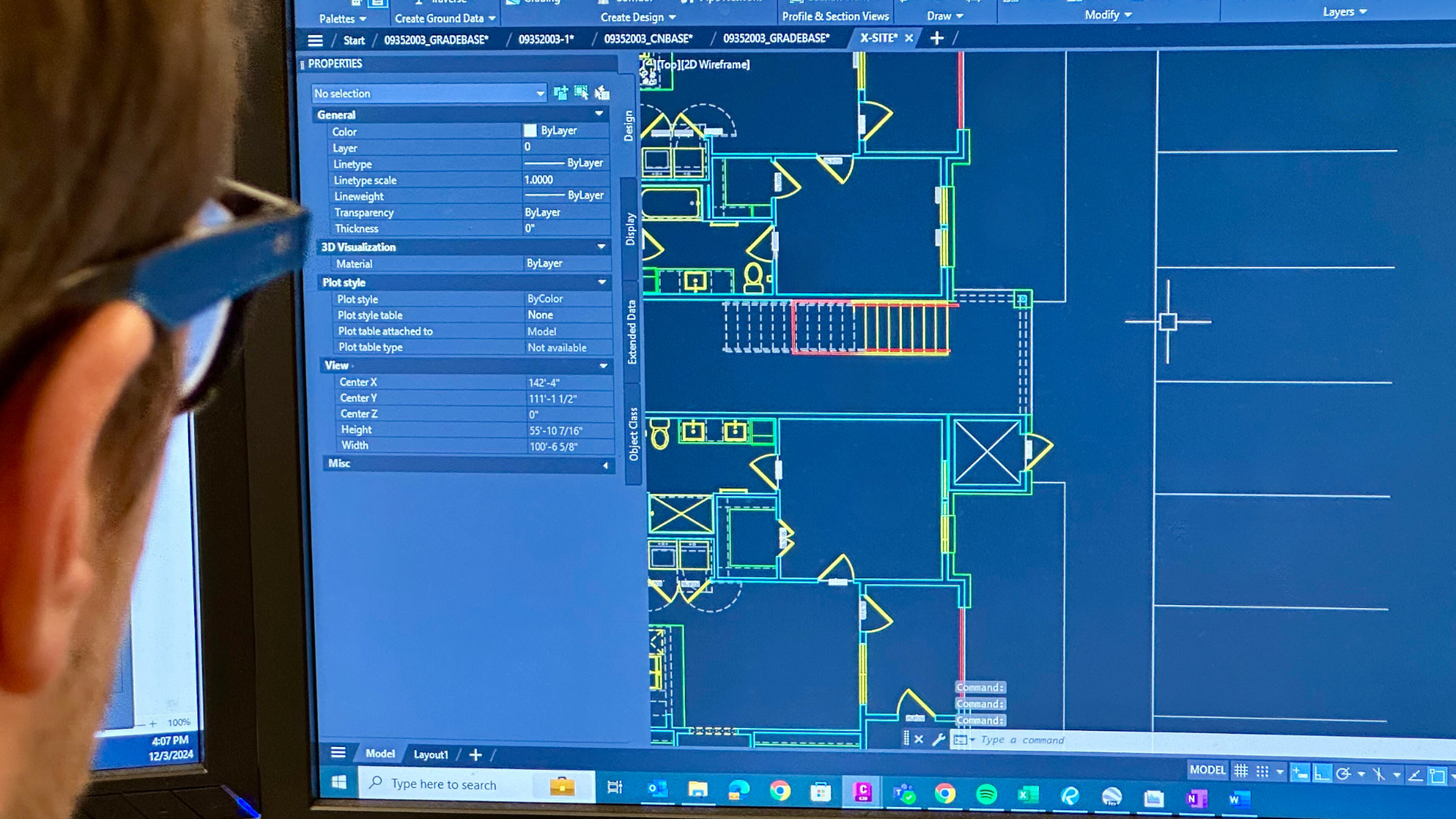Screen dimensions: 1456x819
Task: Toggle grid display in the status bar
Action: point(1241,770)
